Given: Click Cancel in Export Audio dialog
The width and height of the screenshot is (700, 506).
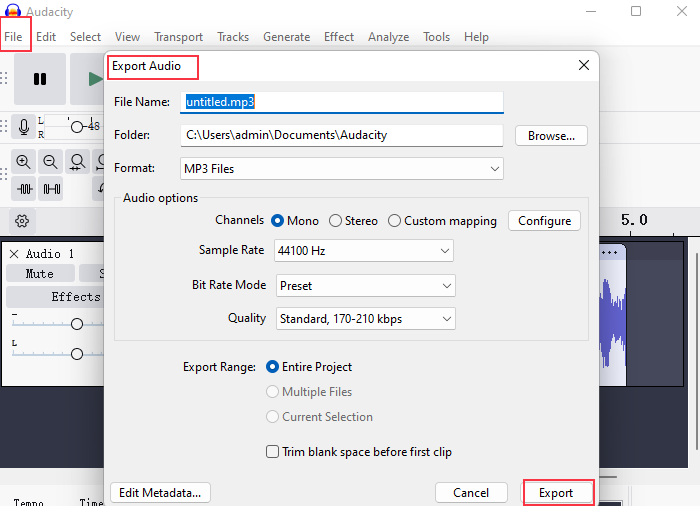Looking at the screenshot, I should tap(471, 493).
